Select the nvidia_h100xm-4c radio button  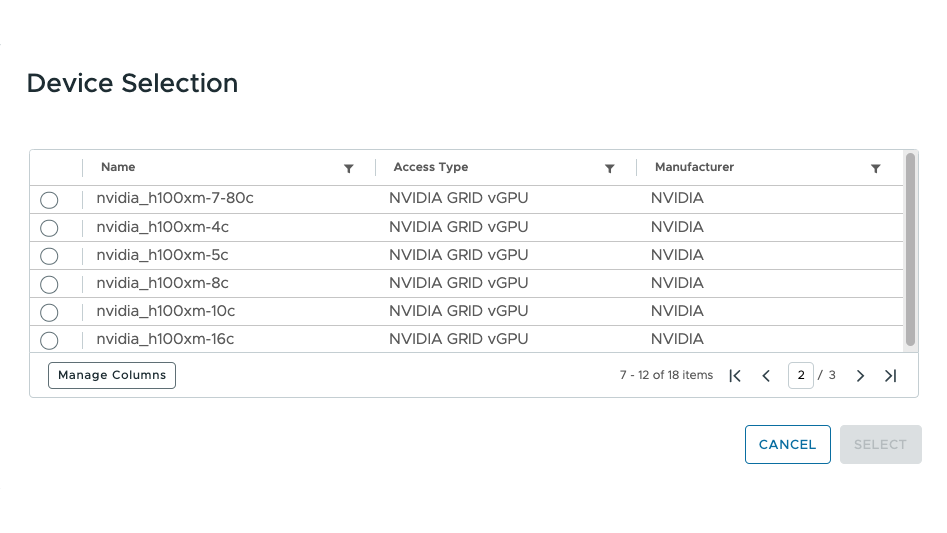coord(49,228)
